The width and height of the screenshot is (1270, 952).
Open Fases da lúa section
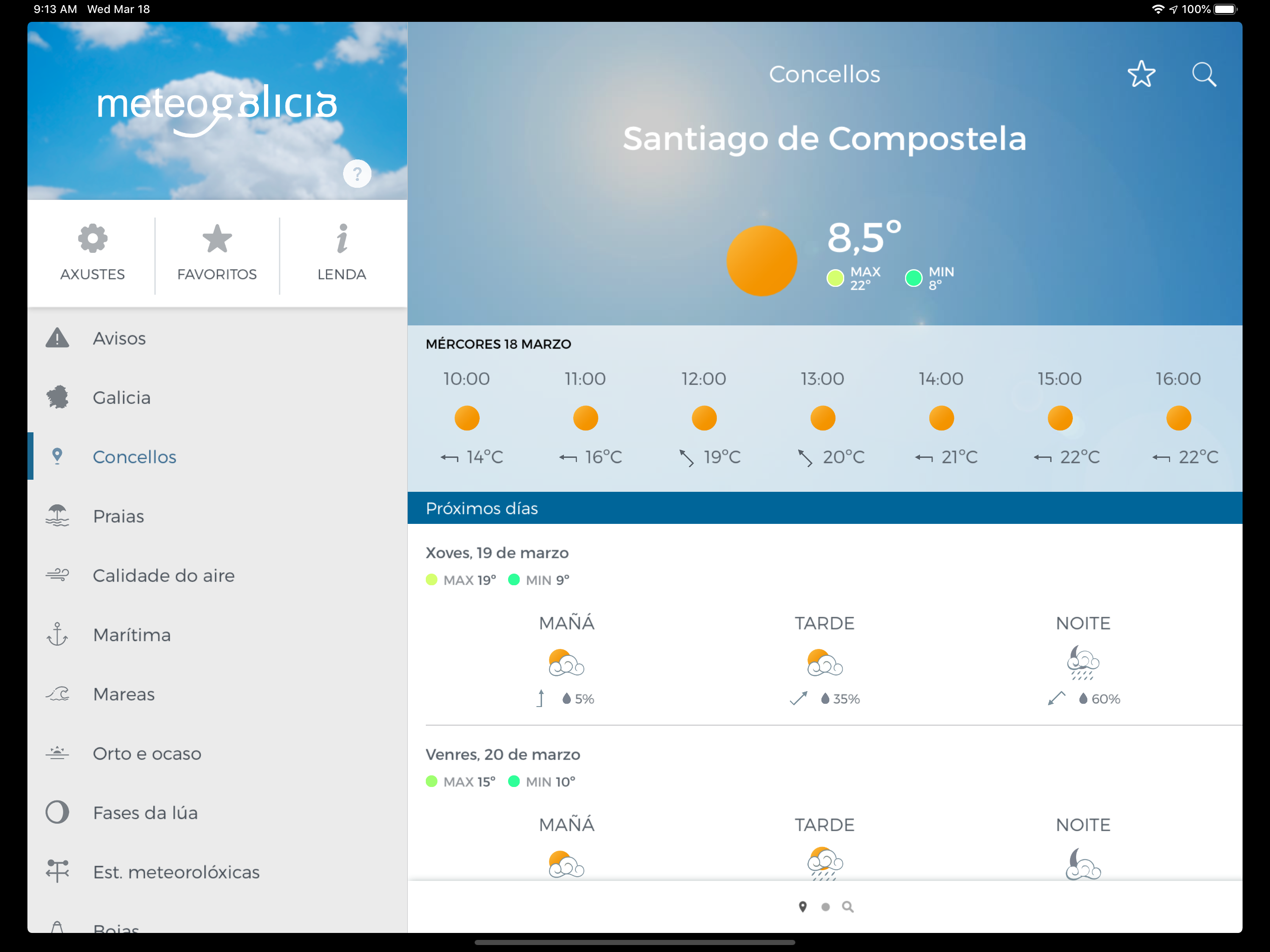145,813
